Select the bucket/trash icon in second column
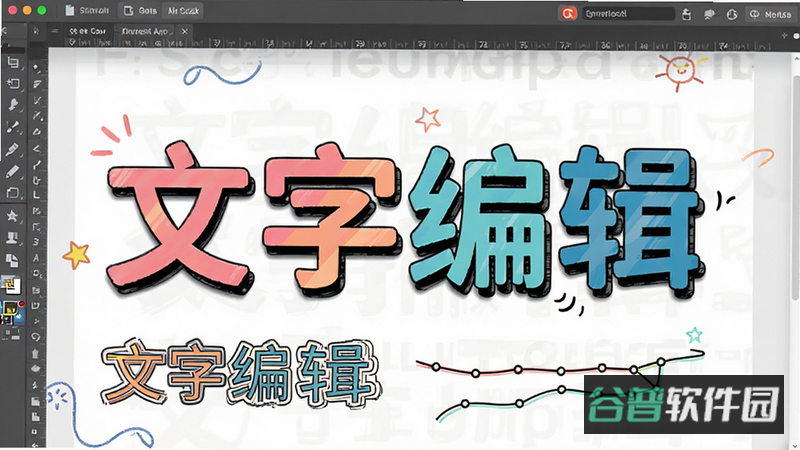 point(35,353)
